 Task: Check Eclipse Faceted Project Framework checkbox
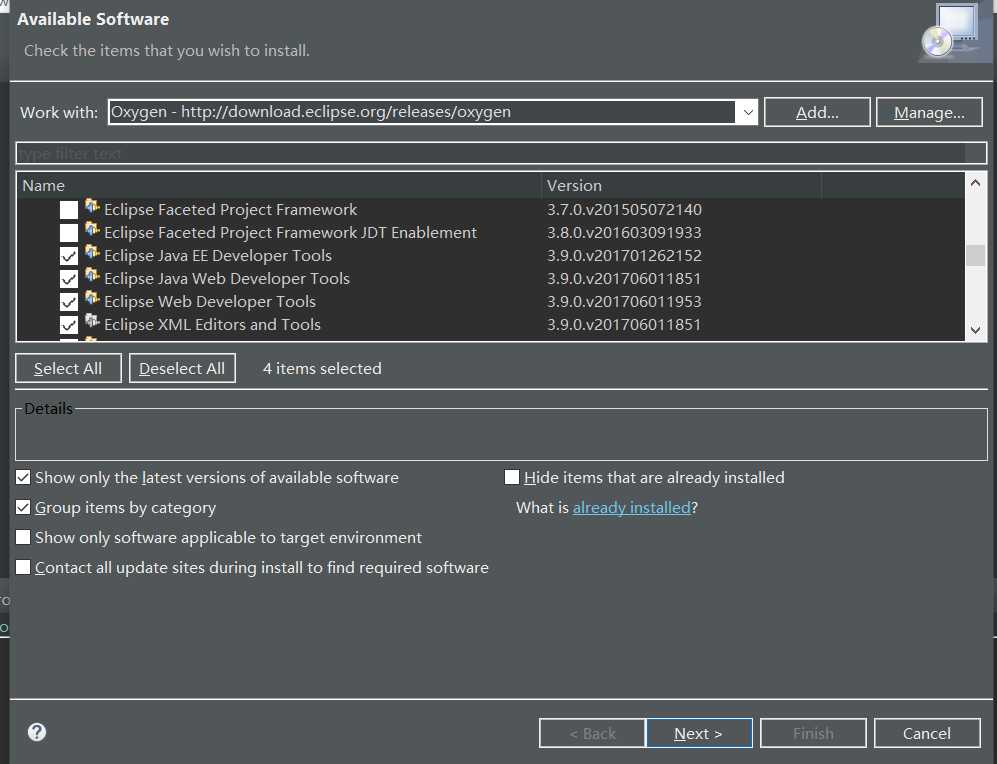click(x=69, y=210)
